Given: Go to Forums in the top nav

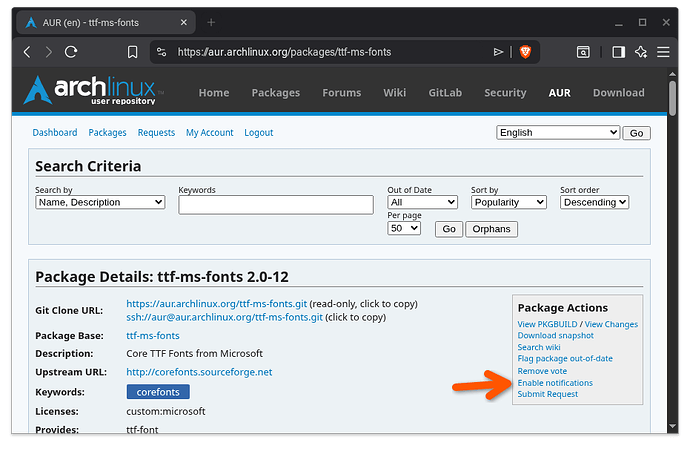Looking at the screenshot, I should (341, 93).
